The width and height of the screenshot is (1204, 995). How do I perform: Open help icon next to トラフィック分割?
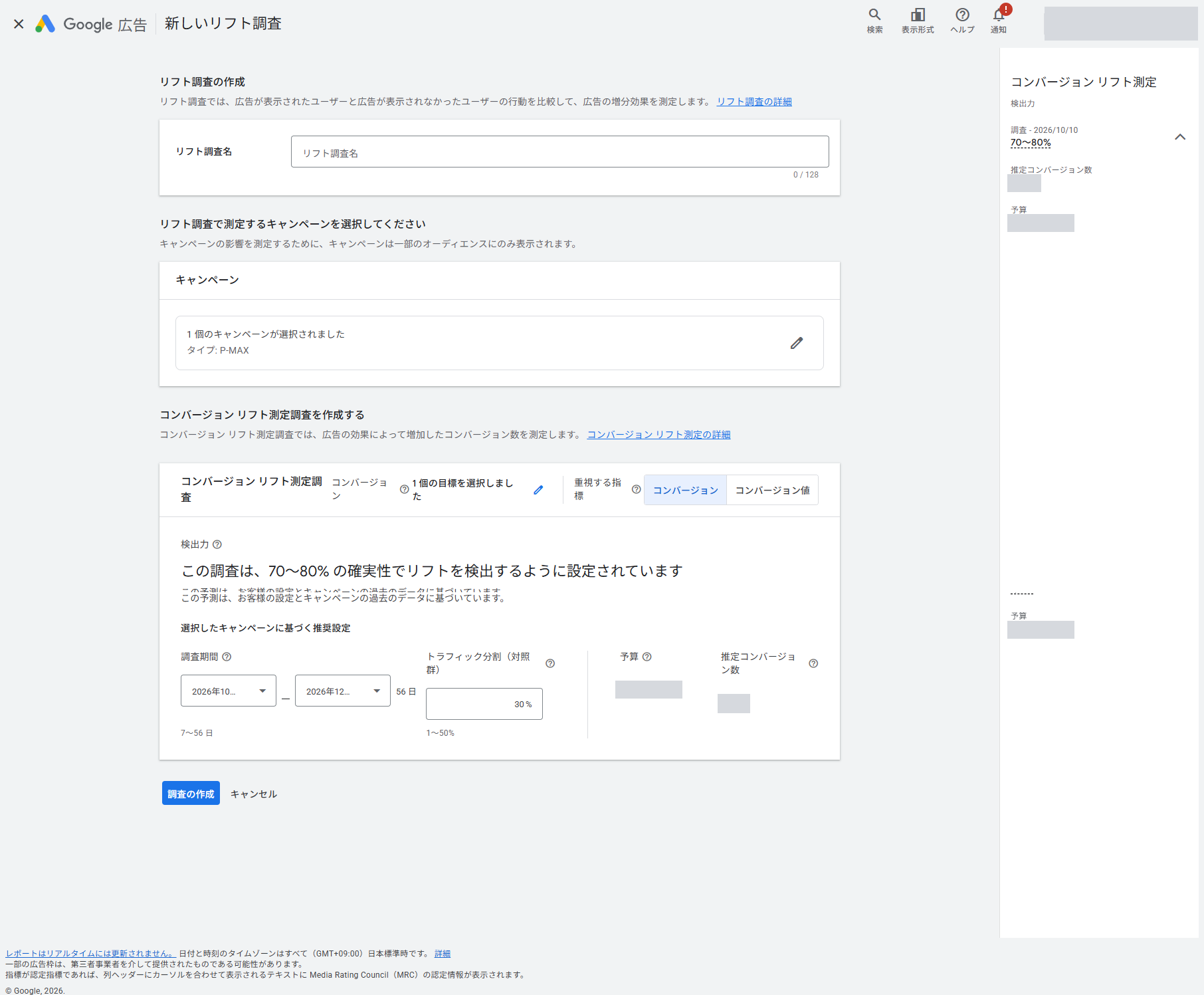coord(550,663)
